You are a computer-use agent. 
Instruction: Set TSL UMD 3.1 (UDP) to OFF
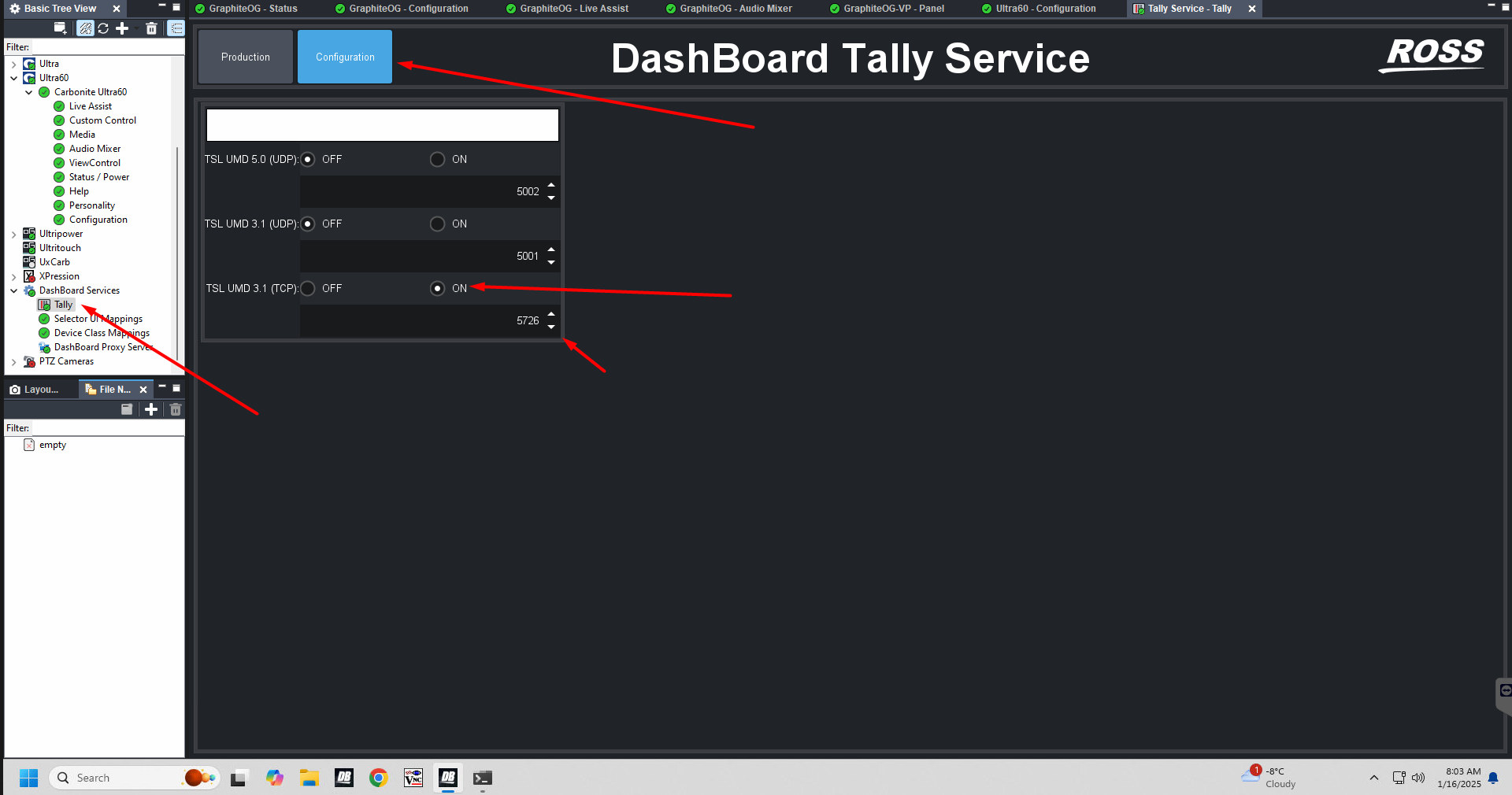click(308, 224)
